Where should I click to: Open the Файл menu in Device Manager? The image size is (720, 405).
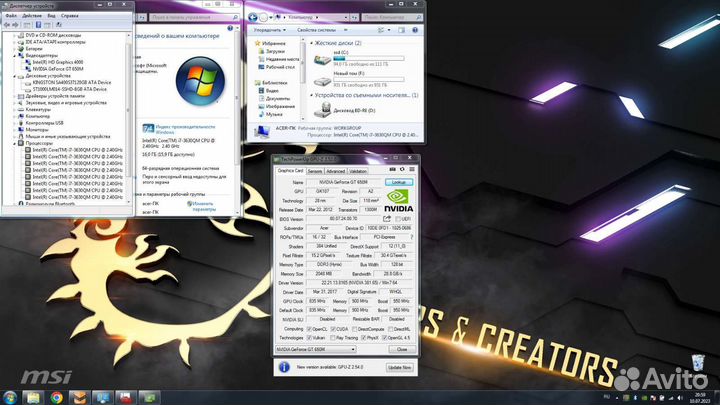pos(10,15)
